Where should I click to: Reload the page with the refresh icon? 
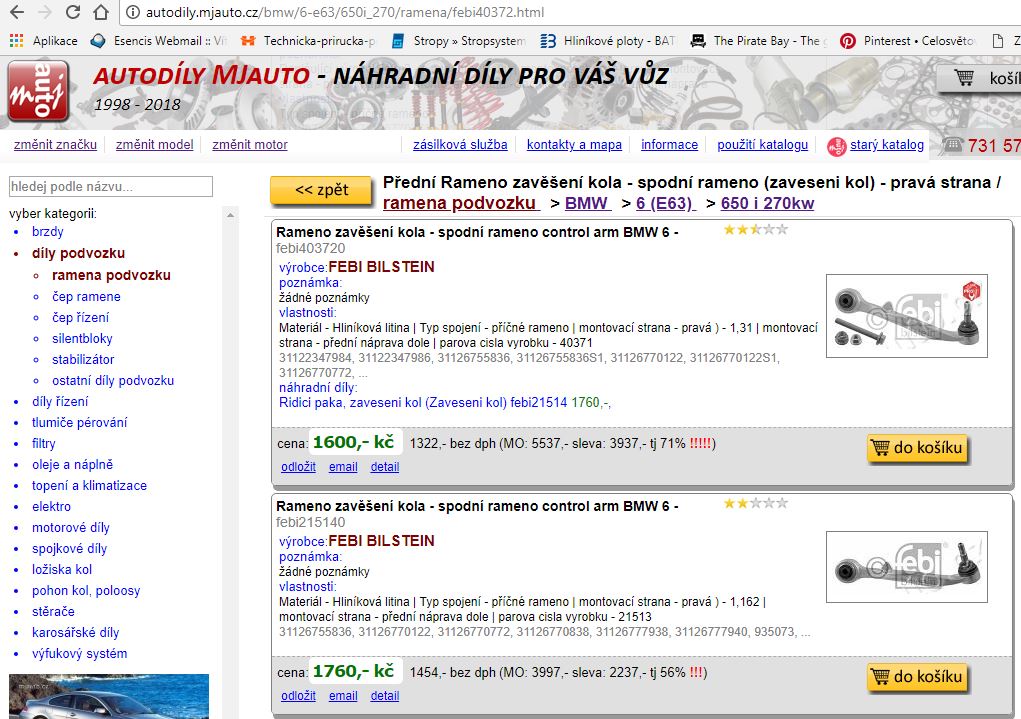[72, 12]
